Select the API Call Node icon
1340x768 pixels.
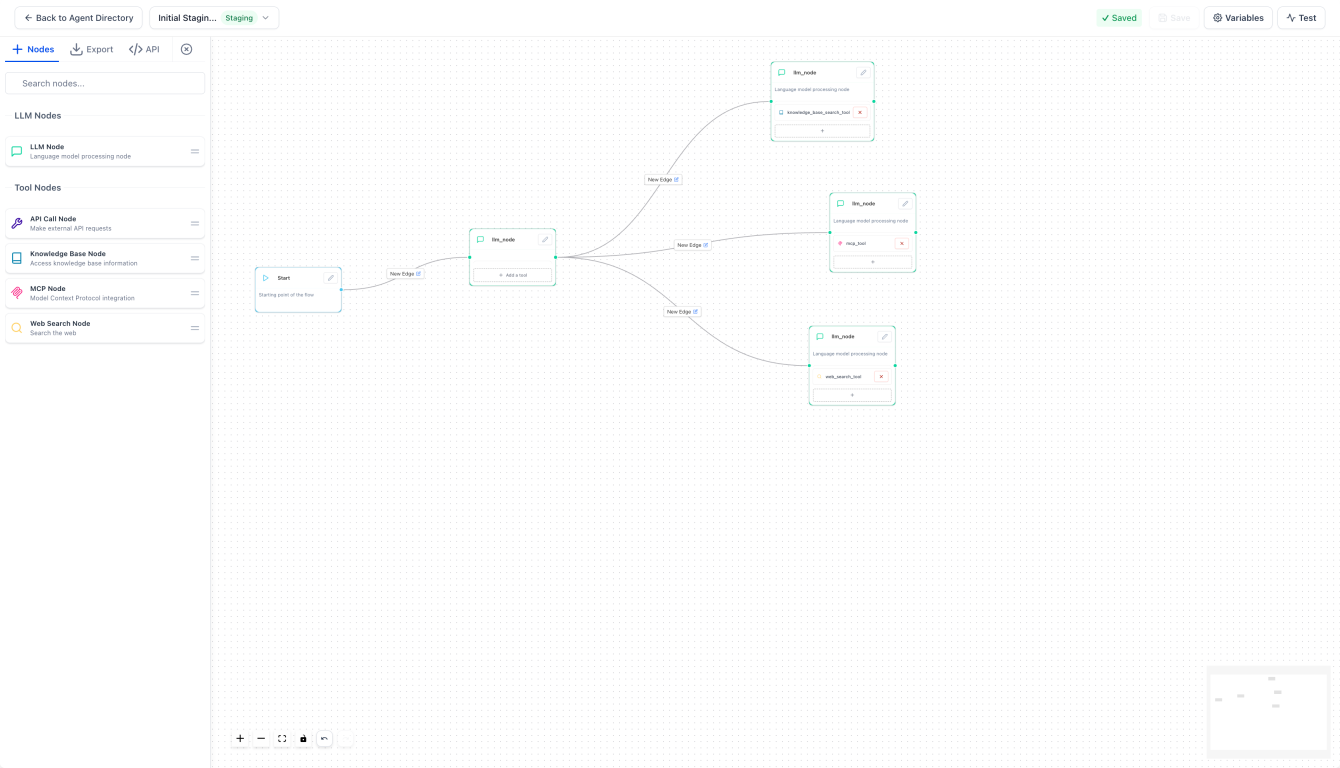(x=16, y=223)
